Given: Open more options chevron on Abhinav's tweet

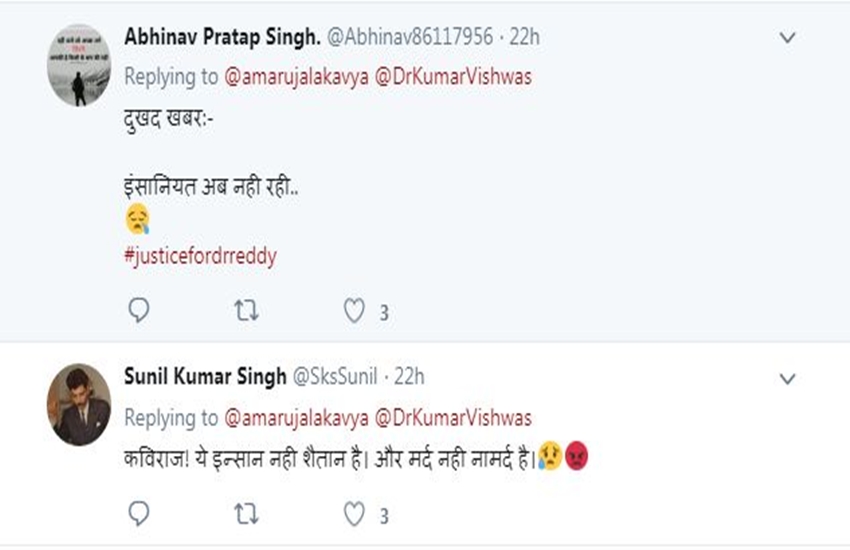Looking at the screenshot, I should pyautogui.click(x=787, y=38).
